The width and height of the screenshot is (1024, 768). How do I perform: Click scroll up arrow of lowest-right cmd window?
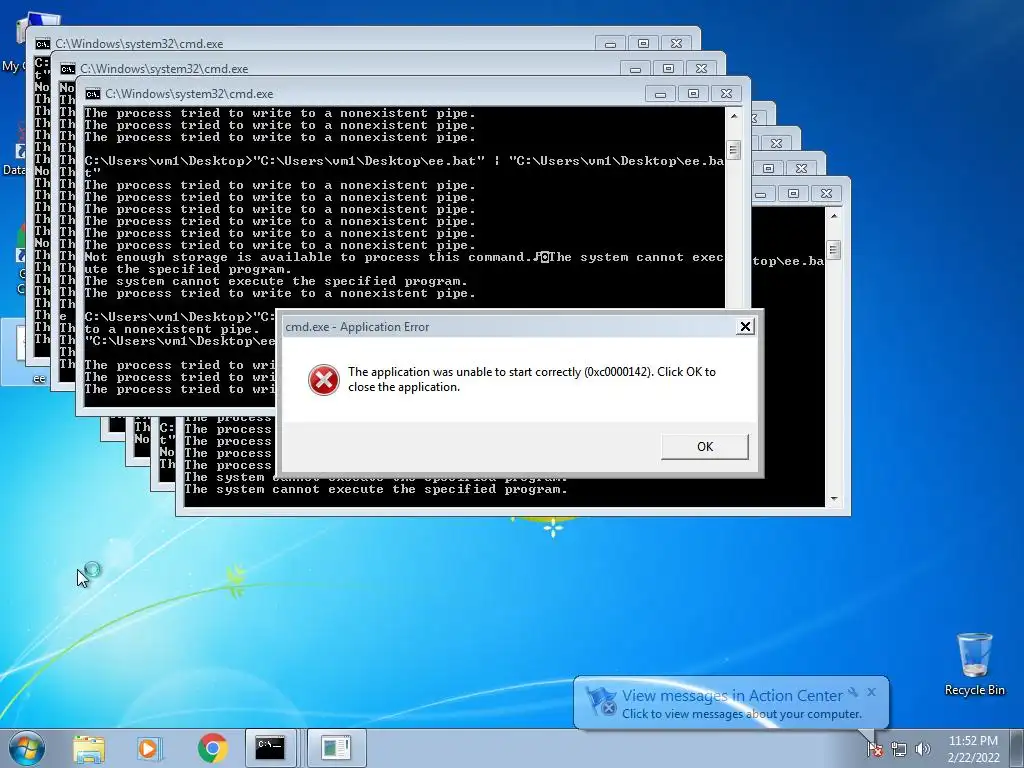click(834, 216)
